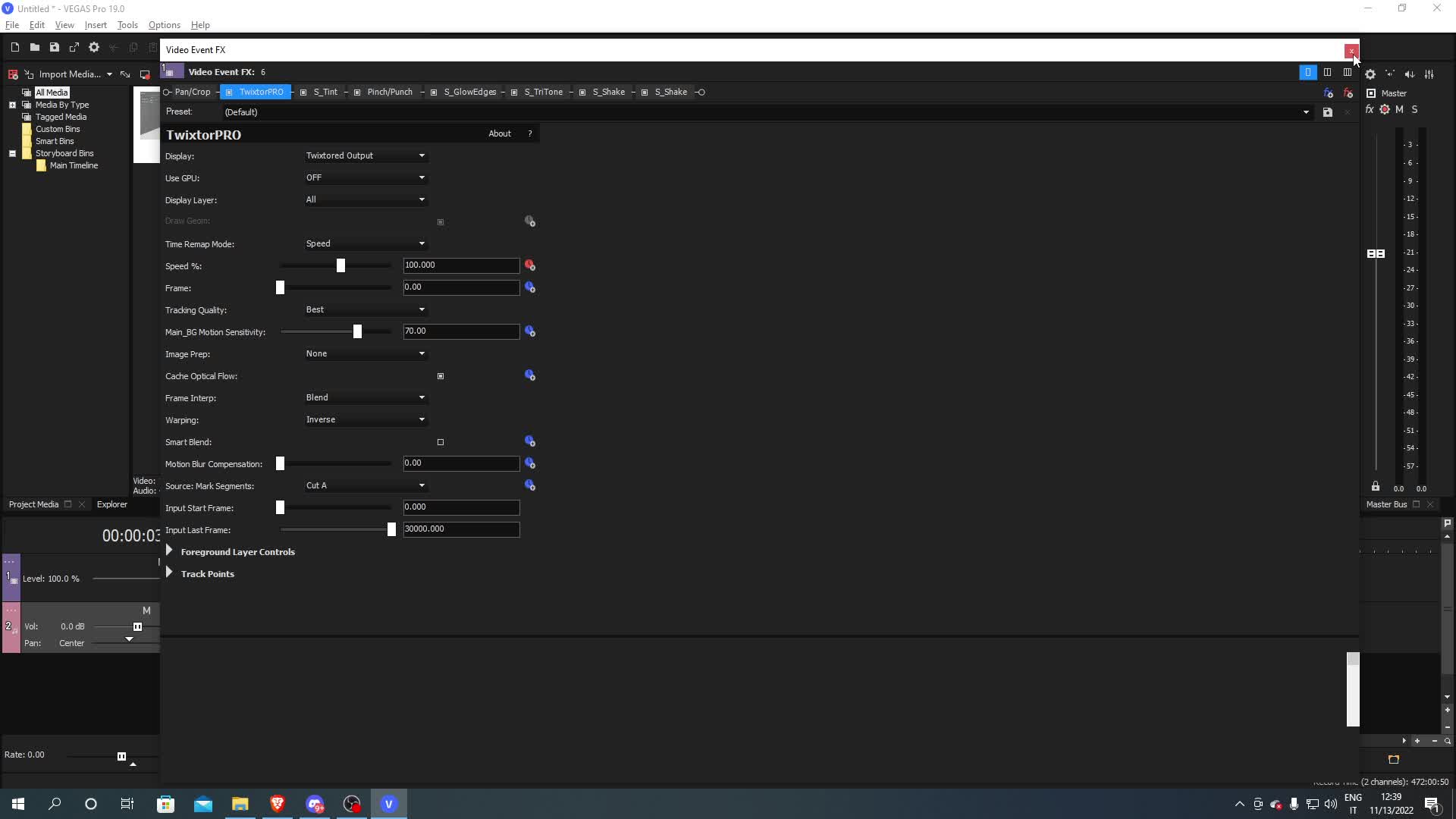1456x819 pixels.
Task: Click the TwixtorPRO help question mark
Action: pyautogui.click(x=529, y=133)
